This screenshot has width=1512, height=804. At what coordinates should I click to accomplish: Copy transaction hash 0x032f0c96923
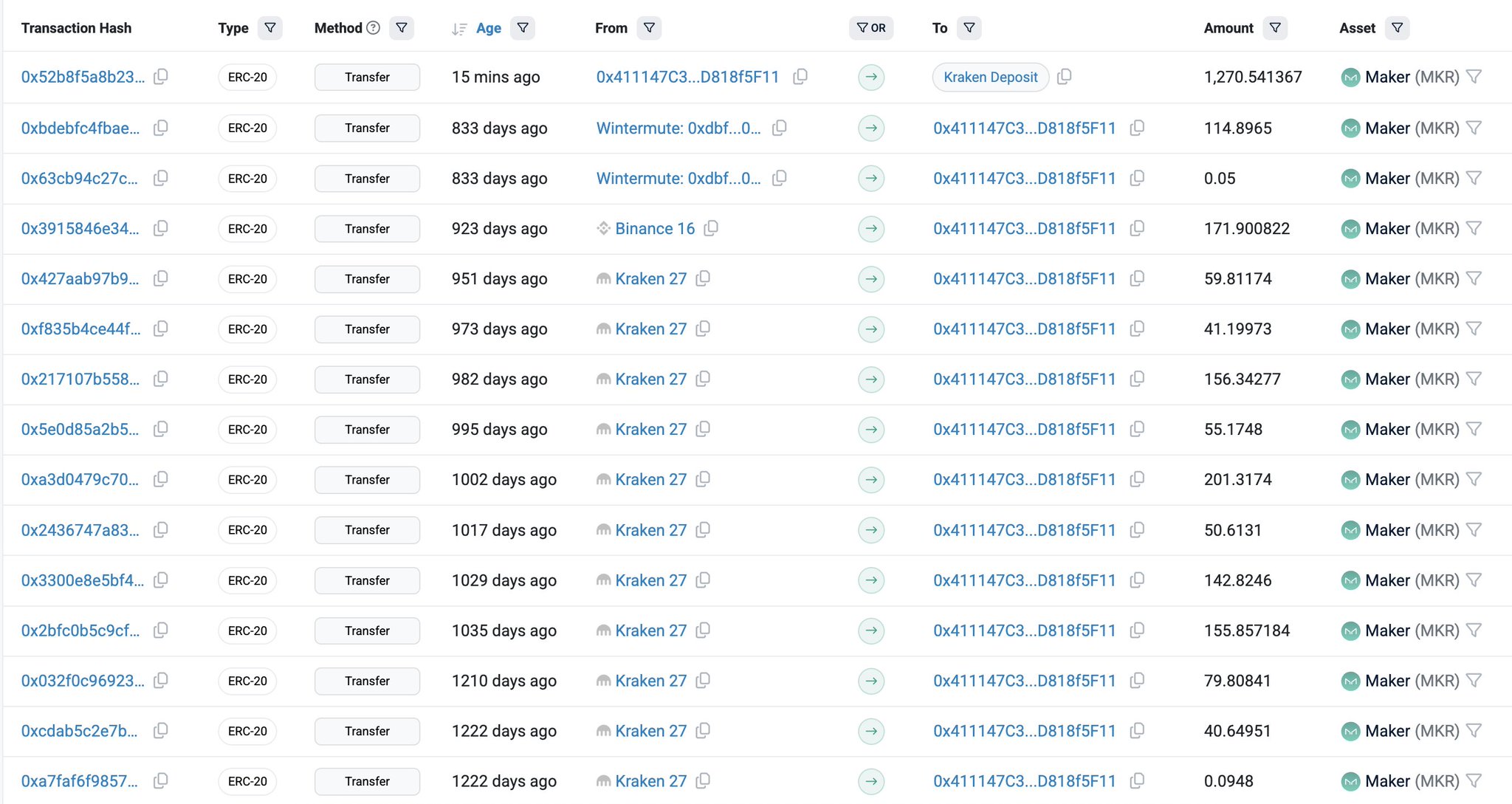pos(161,681)
